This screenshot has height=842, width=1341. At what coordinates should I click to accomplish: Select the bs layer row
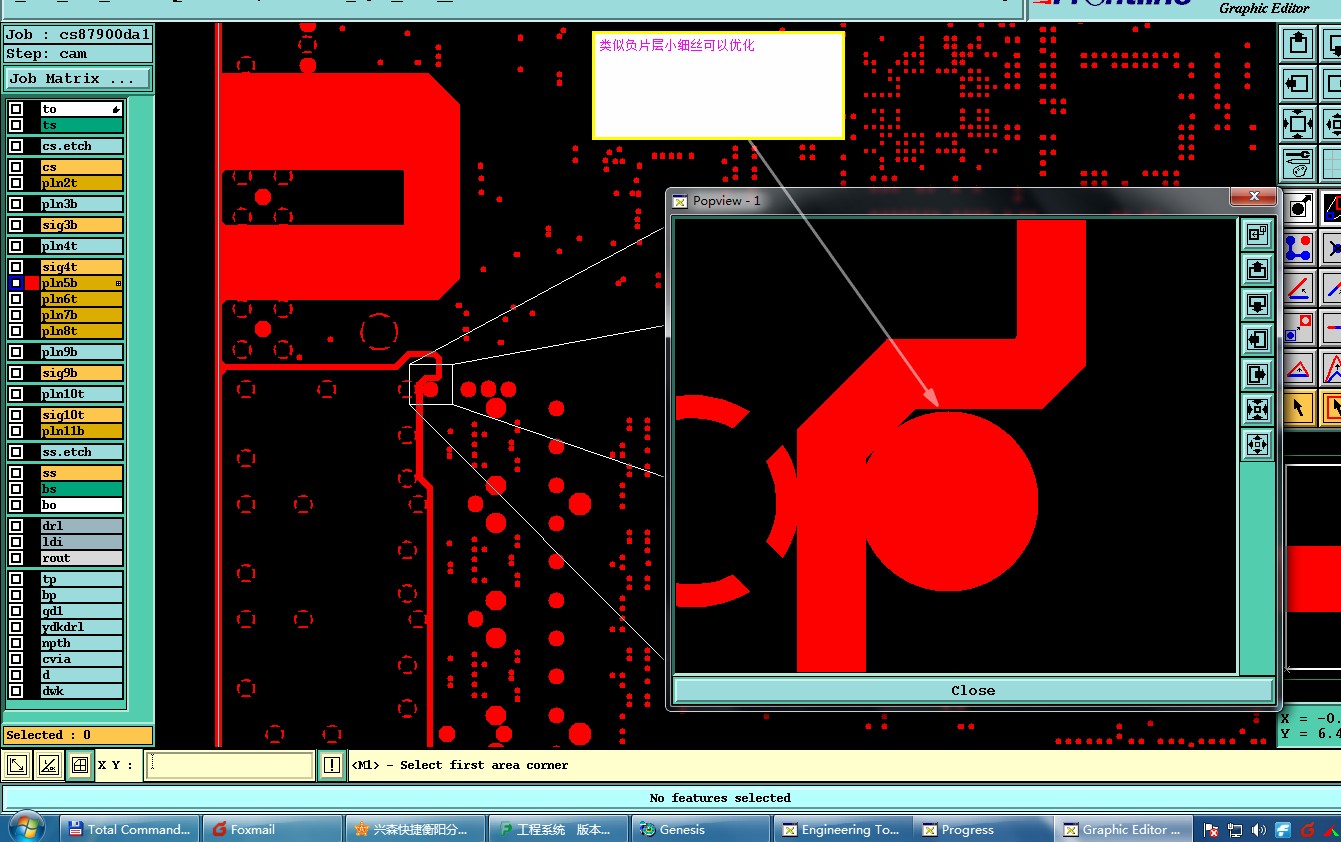tap(82, 489)
